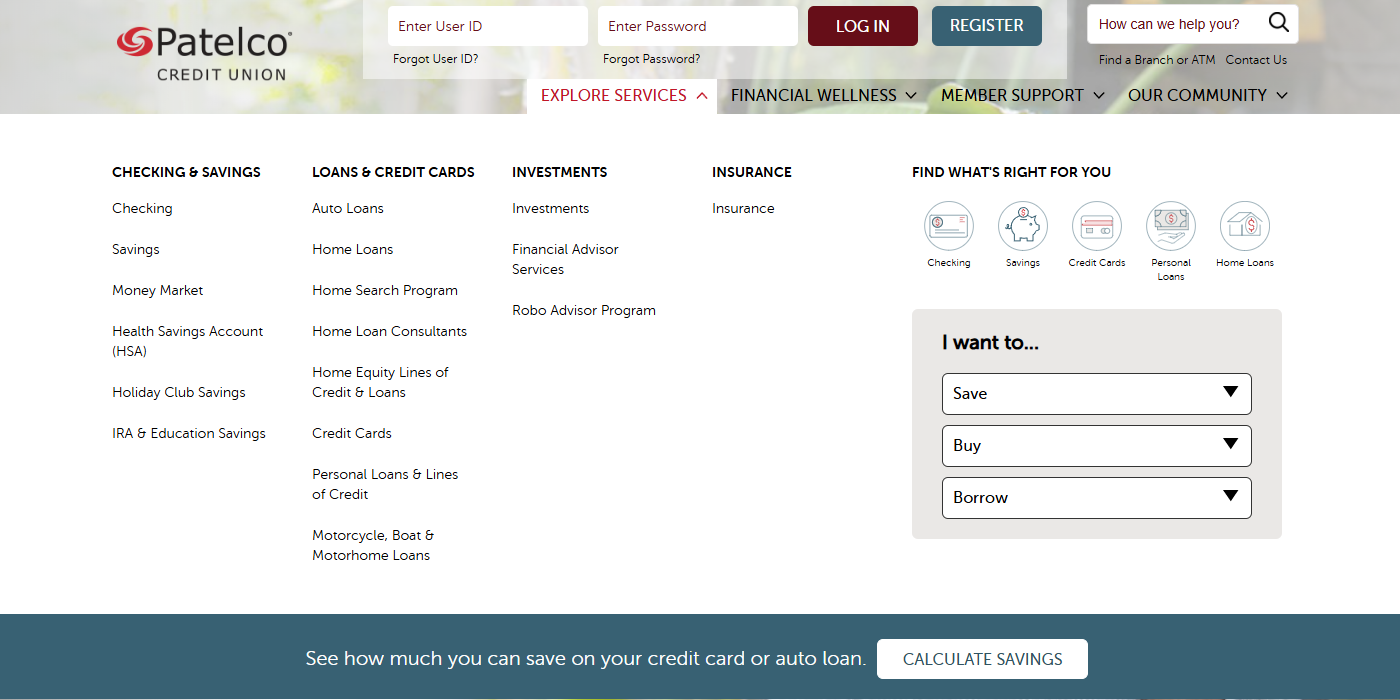Focus the Enter User ID field

pyautogui.click(x=488, y=26)
